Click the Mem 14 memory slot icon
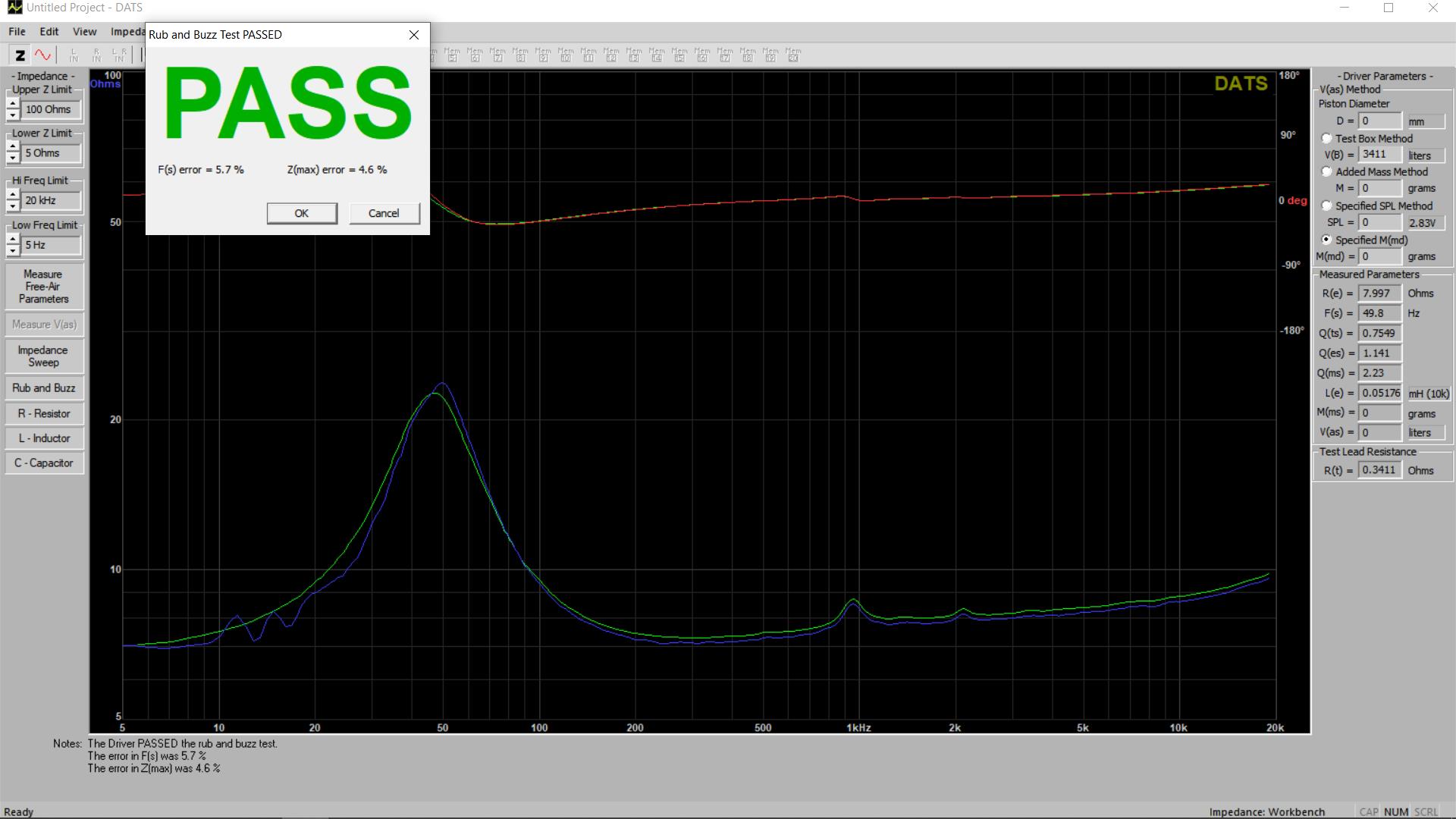 click(x=657, y=55)
